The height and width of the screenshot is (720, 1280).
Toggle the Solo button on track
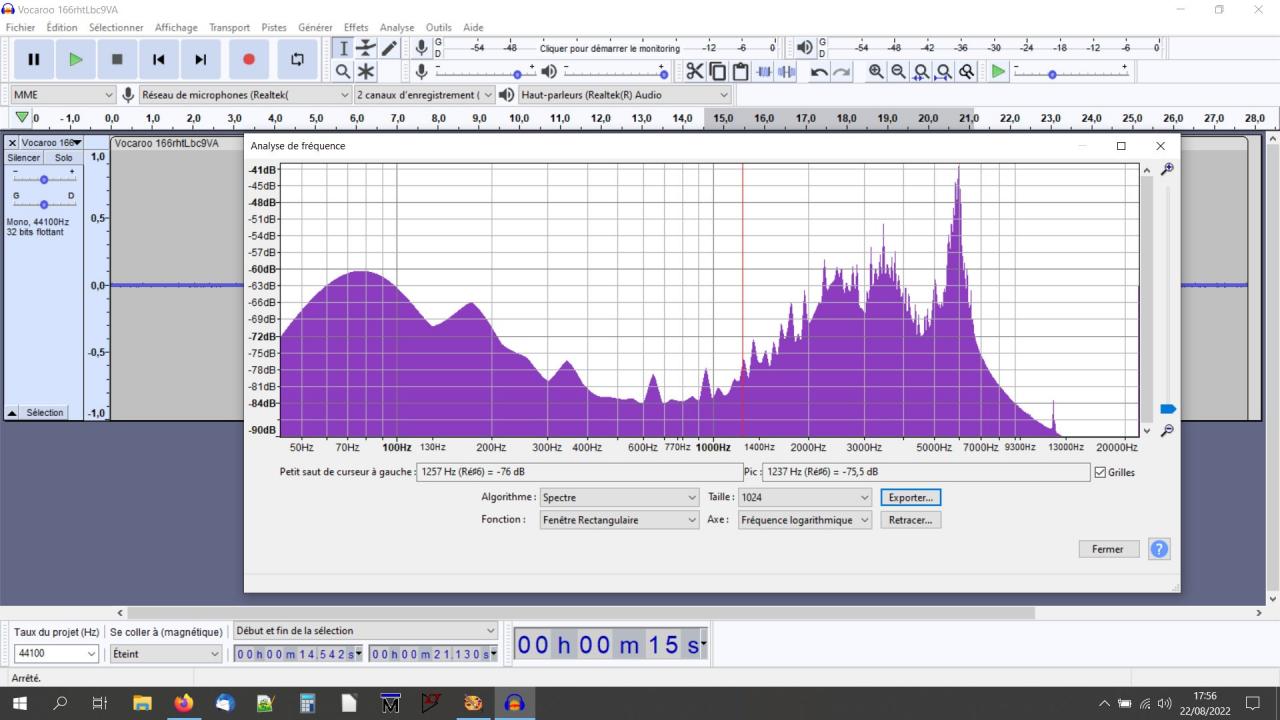[x=63, y=158]
